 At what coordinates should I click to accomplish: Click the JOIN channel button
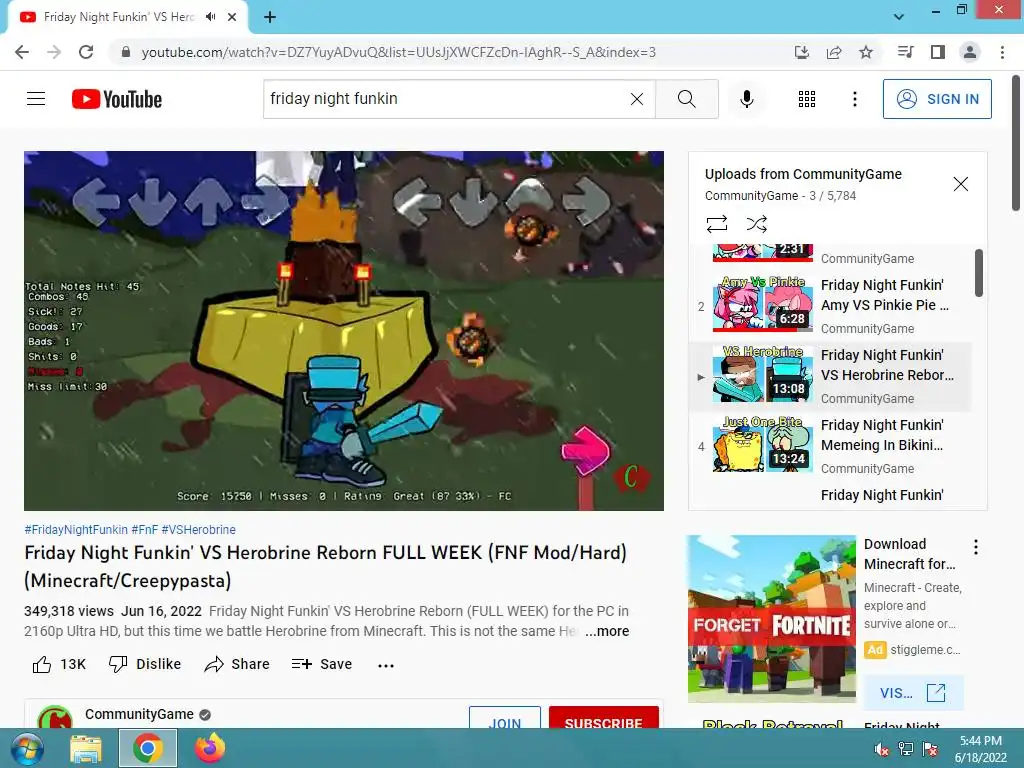click(x=505, y=717)
